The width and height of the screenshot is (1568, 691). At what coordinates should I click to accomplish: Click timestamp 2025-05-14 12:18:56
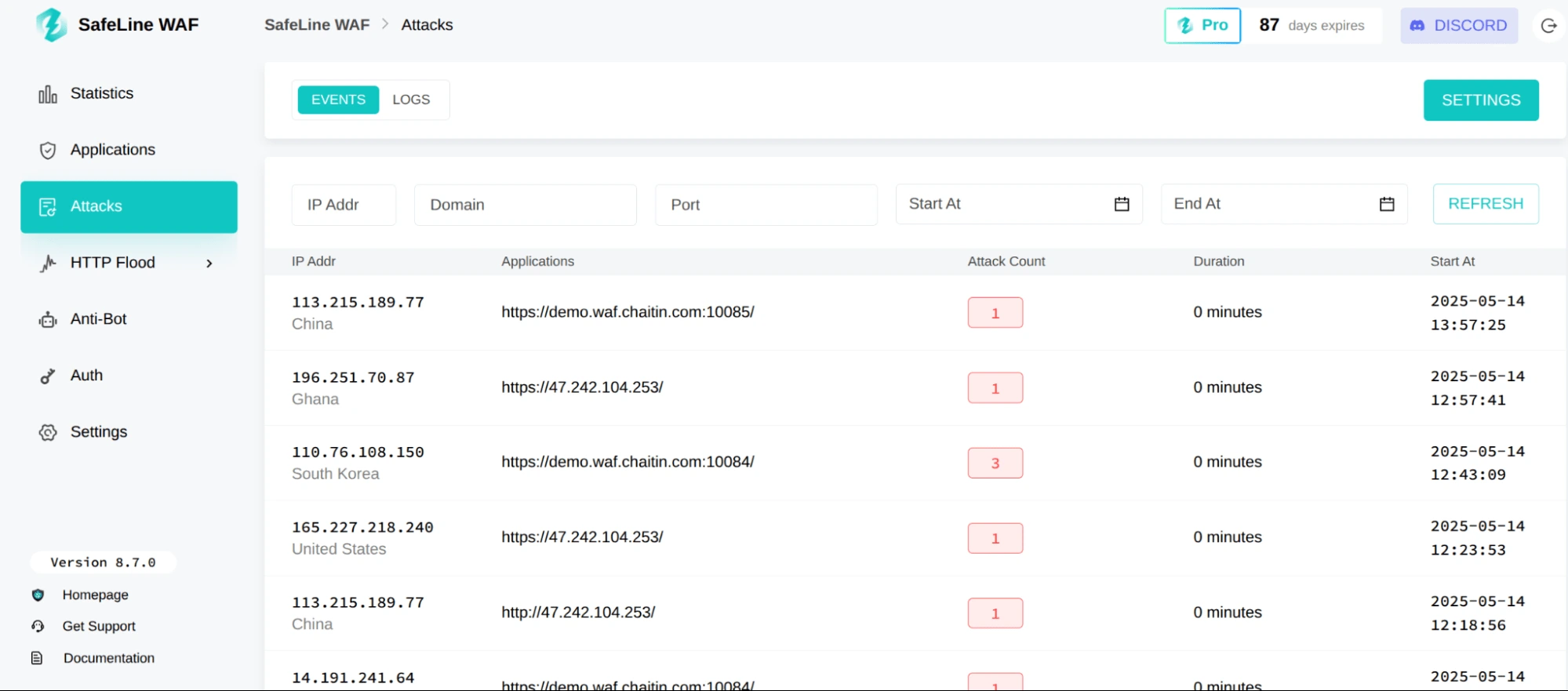(1478, 613)
